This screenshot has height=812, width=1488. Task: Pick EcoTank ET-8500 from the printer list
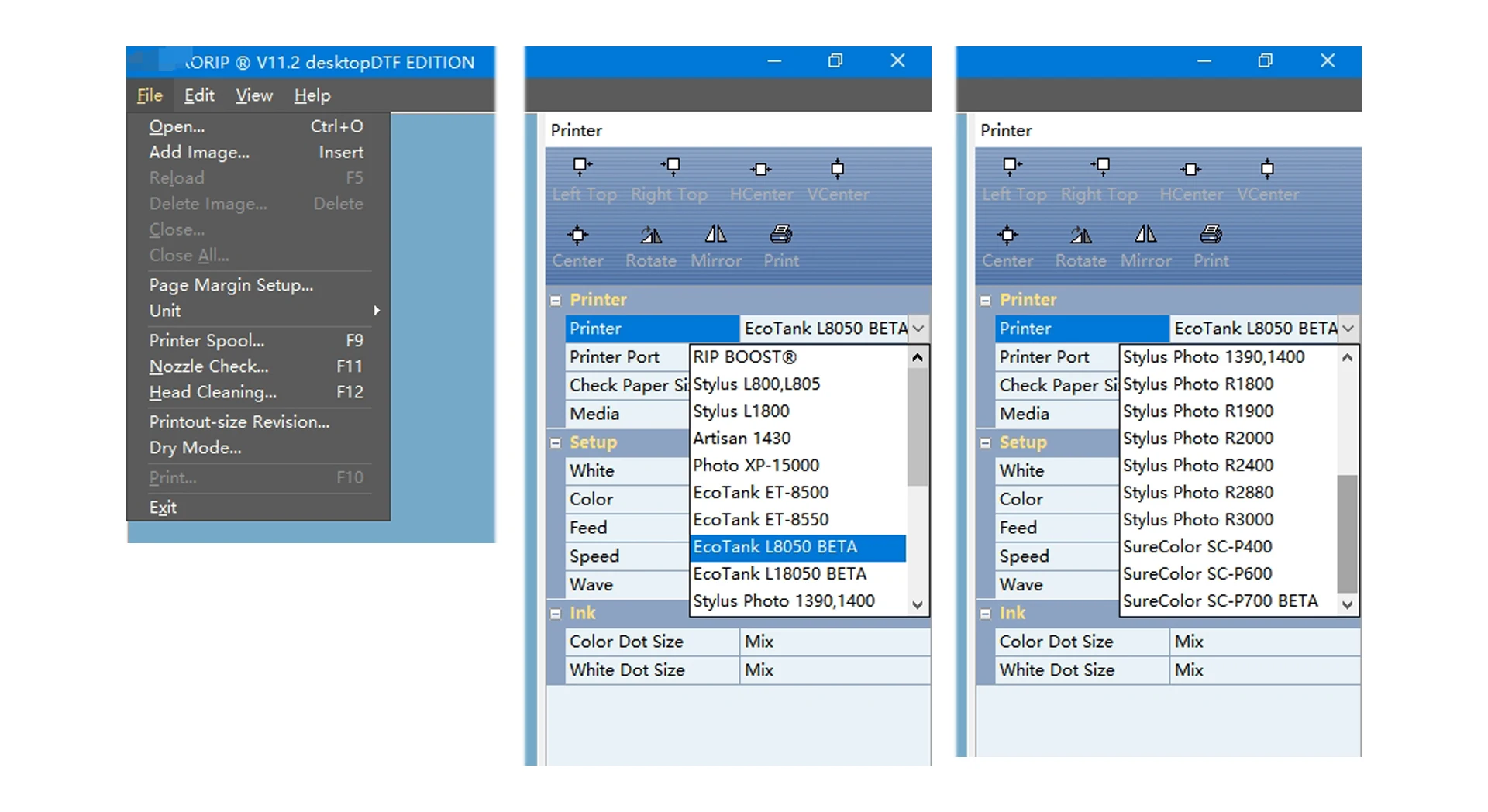click(x=798, y=493)
